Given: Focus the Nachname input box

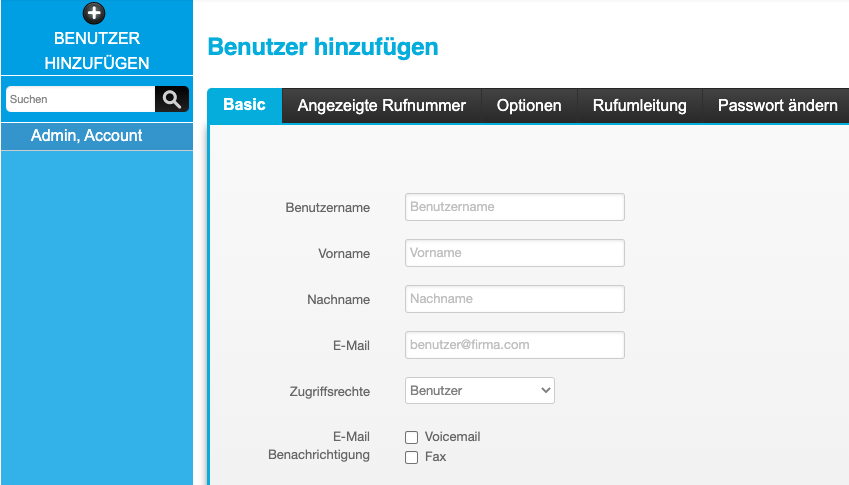Looking at the screenshot, I should 514,299.
